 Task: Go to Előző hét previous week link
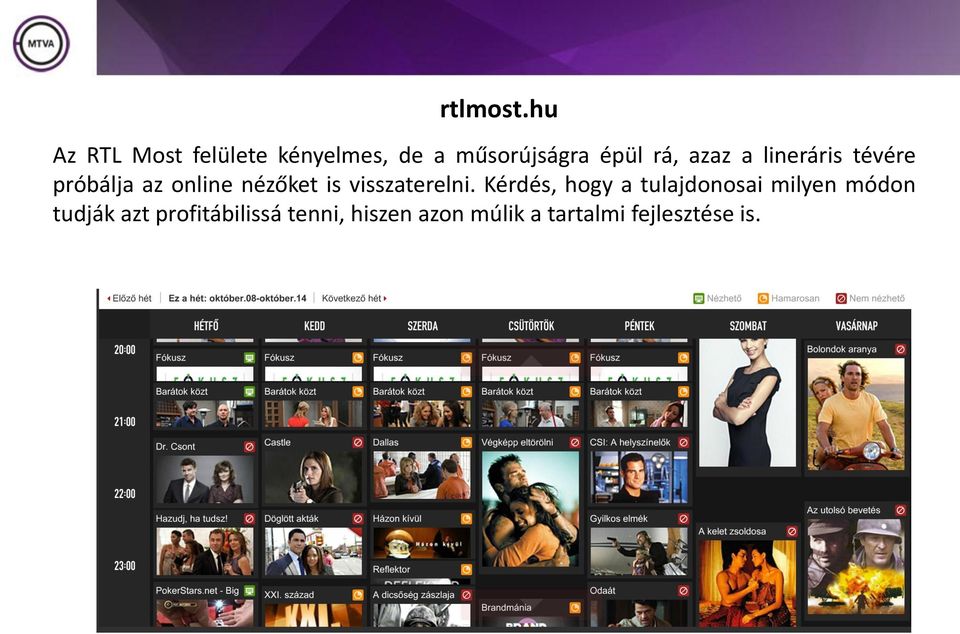click(129, 298)
